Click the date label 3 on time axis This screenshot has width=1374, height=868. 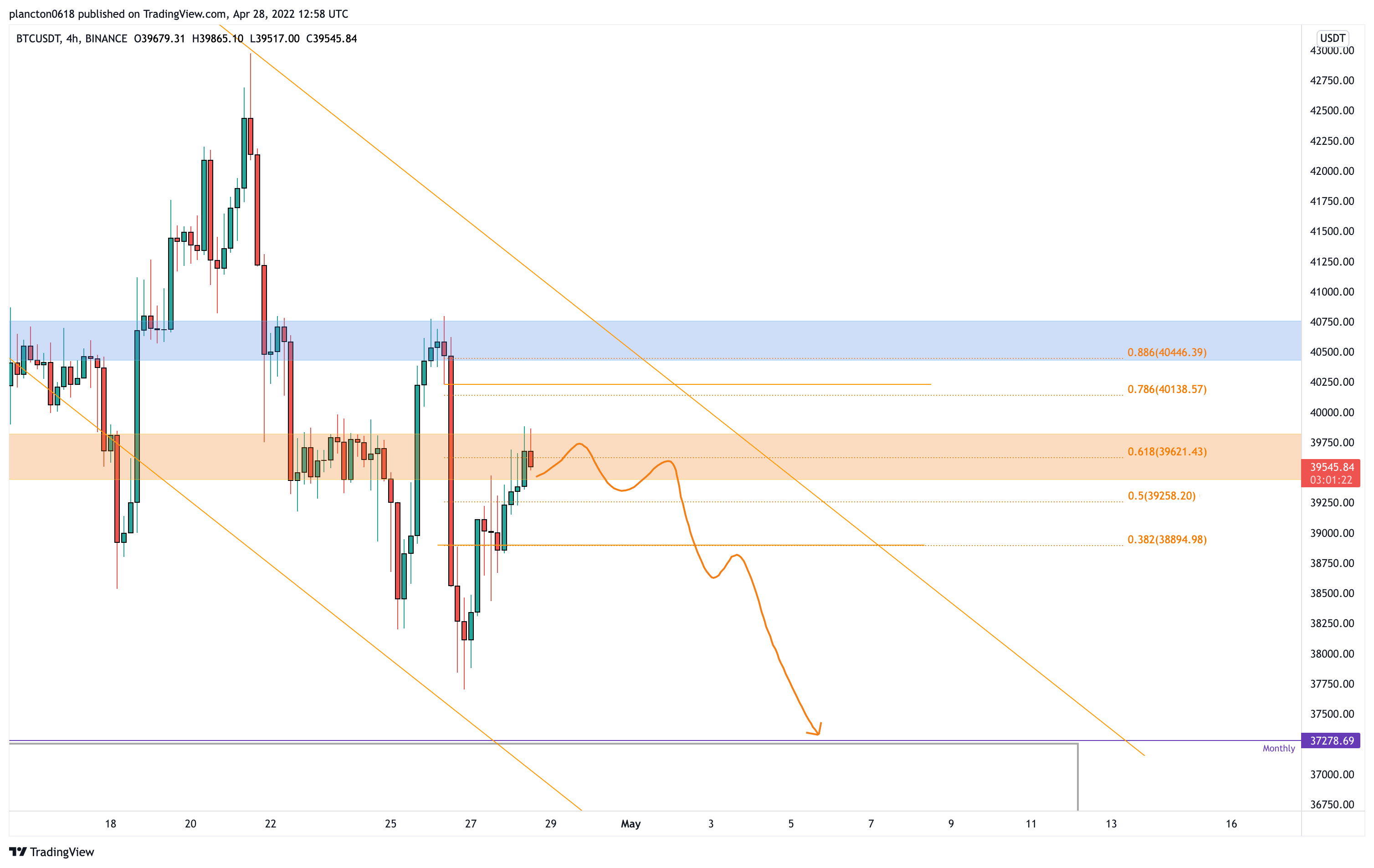point(711,823)
